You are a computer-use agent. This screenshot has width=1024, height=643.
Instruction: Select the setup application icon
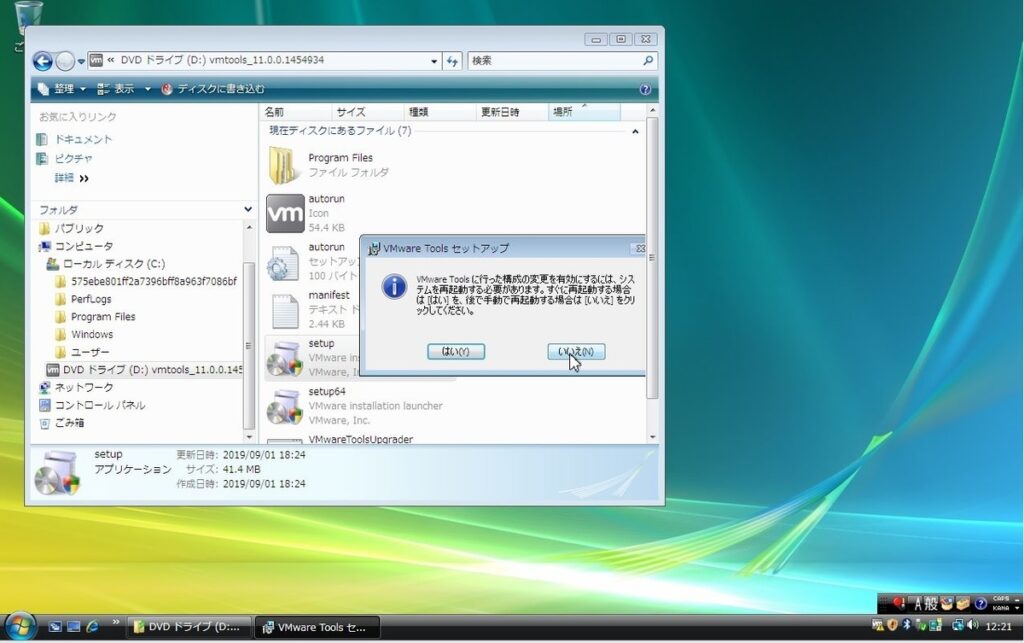click(x=285, y=358)
